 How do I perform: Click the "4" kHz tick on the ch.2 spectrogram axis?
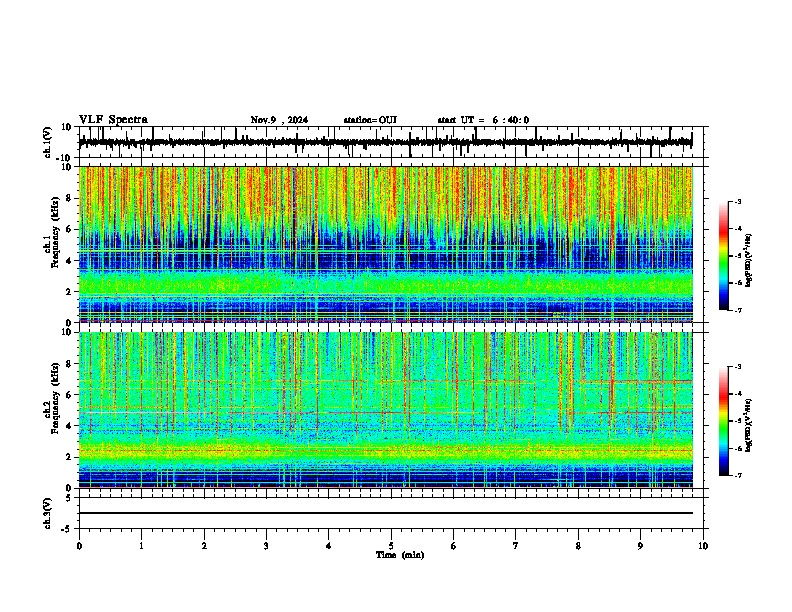[x=70, y=426]
